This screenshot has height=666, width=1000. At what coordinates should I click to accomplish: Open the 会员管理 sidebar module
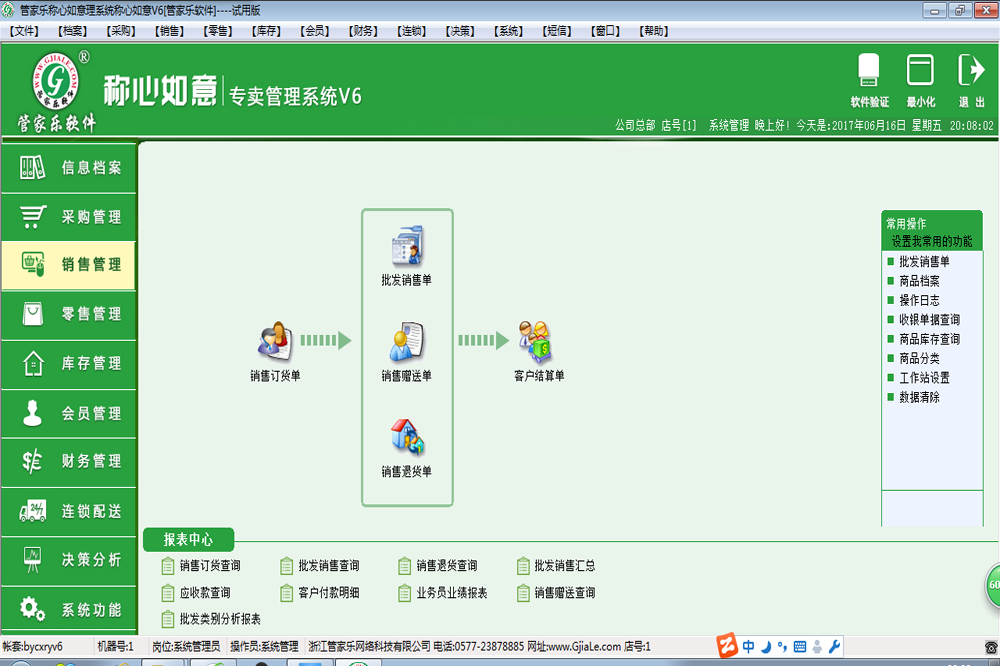pos(69,413)
